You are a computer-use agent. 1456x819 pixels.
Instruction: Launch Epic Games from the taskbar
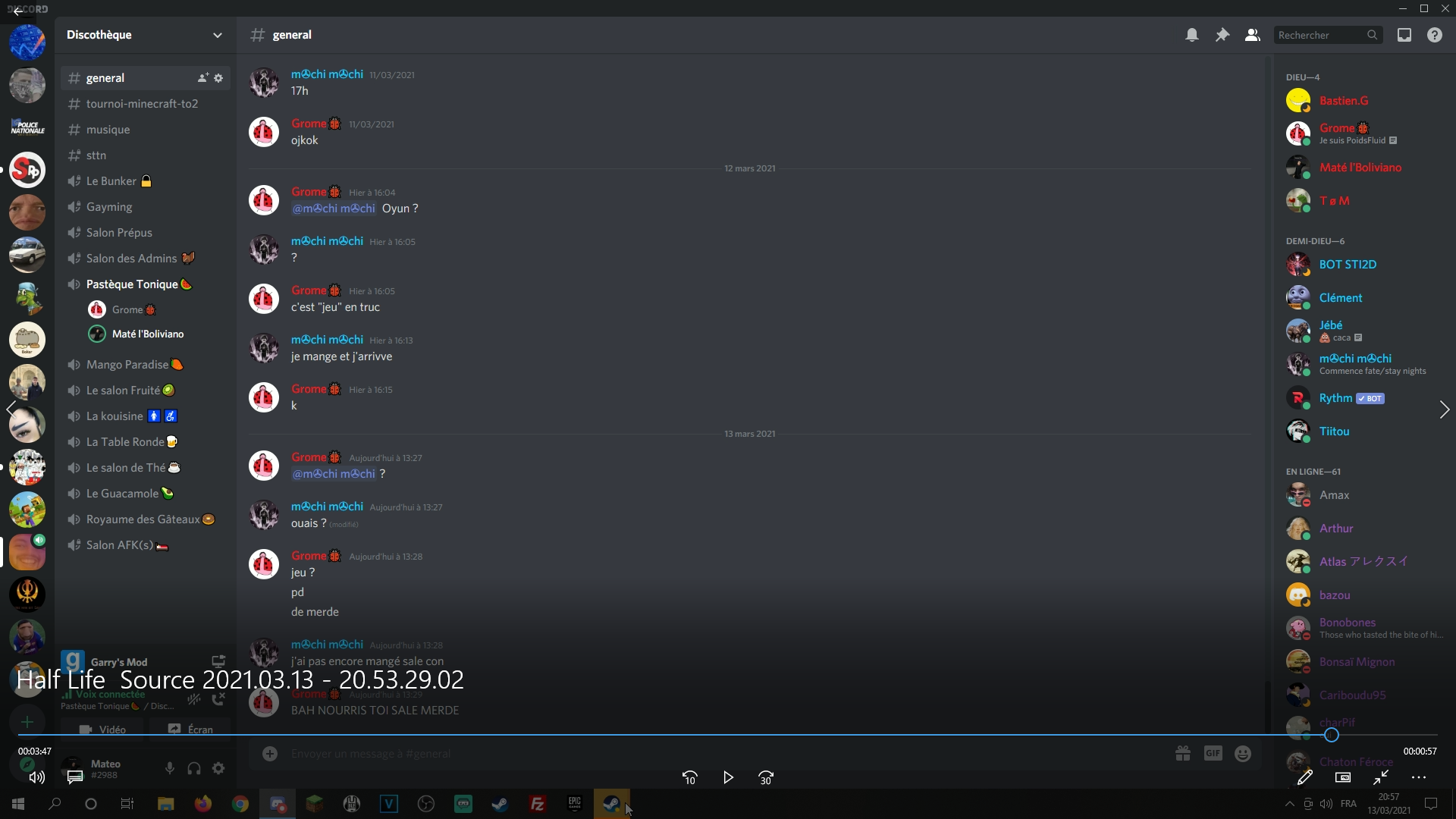[x=574, y=804]
